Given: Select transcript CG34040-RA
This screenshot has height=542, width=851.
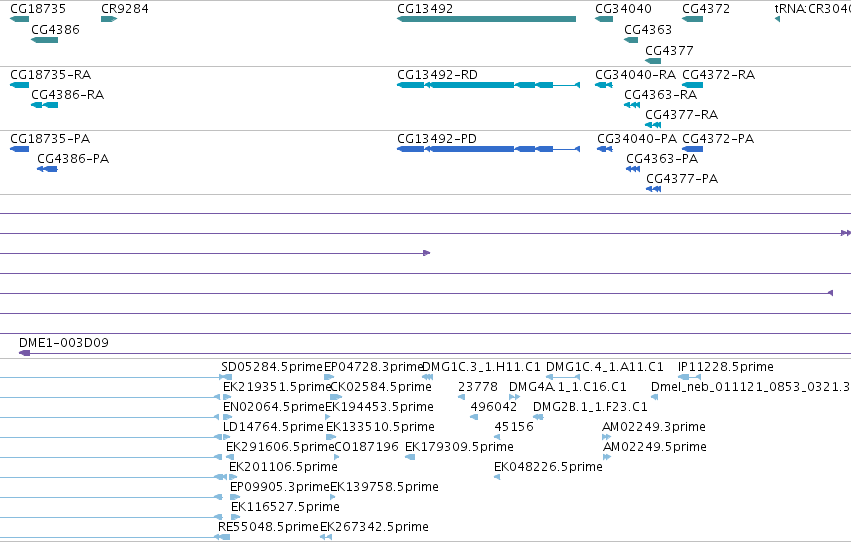Looking at the screenshot, I should [604, 85].
